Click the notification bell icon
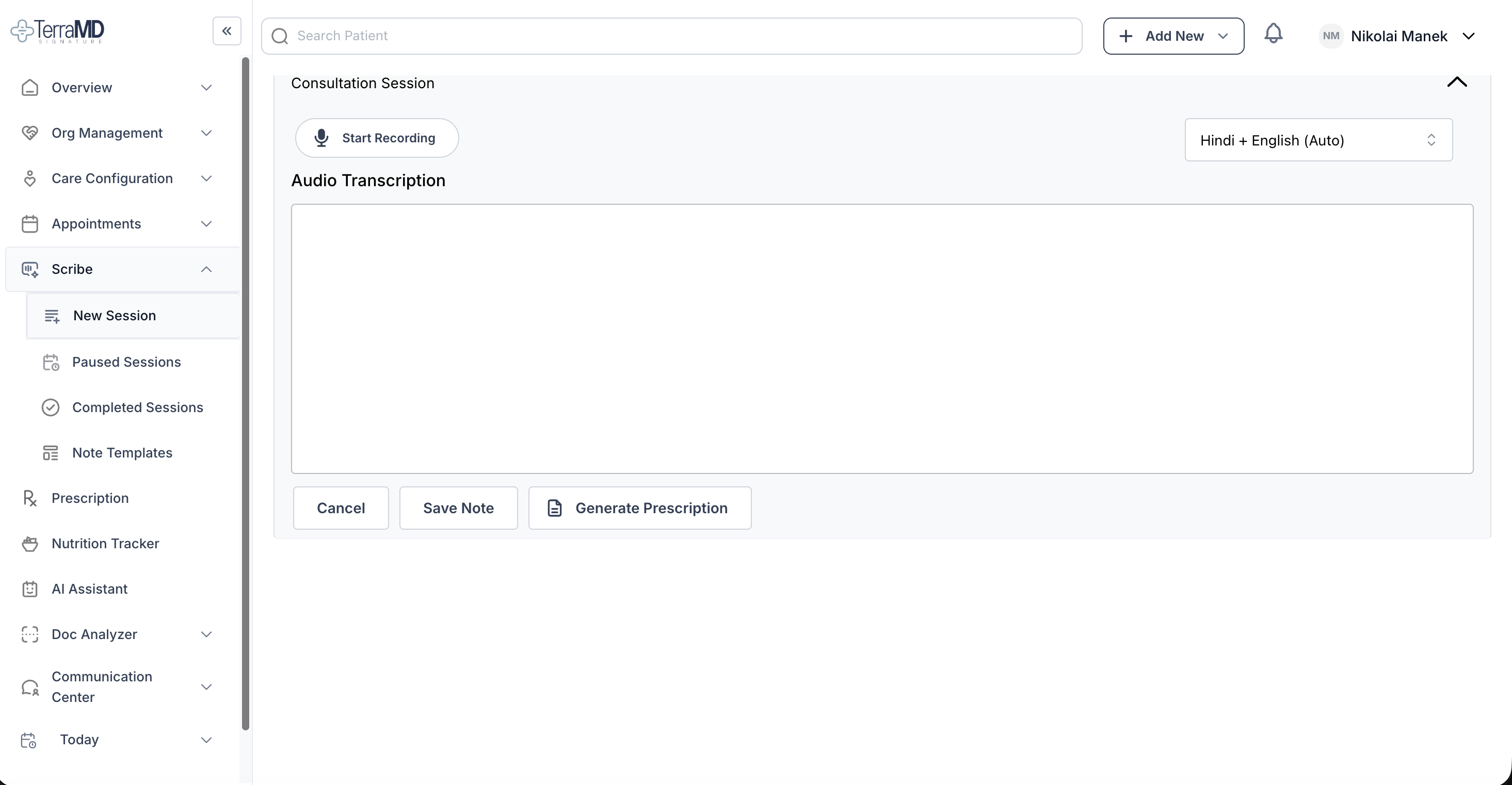 (1273, 34)
